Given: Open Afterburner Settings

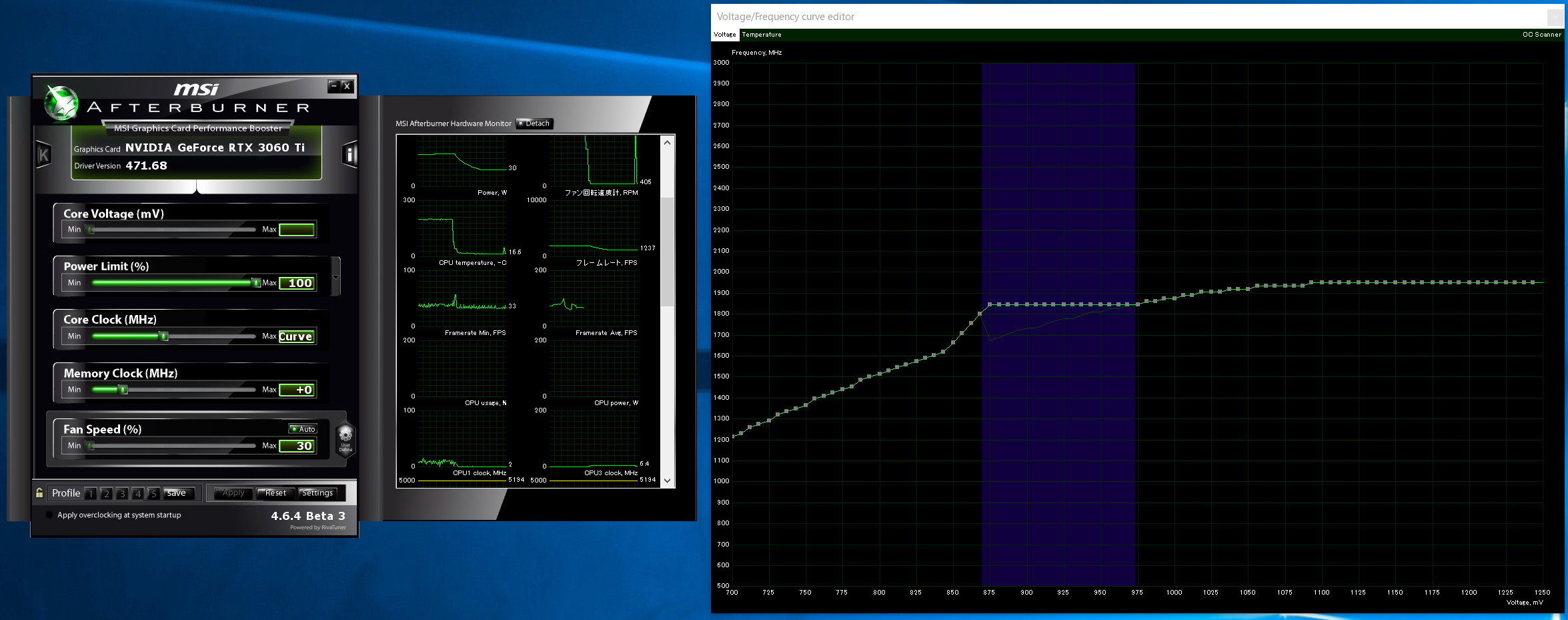Looking at the screenshot, I should click(317, 493).
